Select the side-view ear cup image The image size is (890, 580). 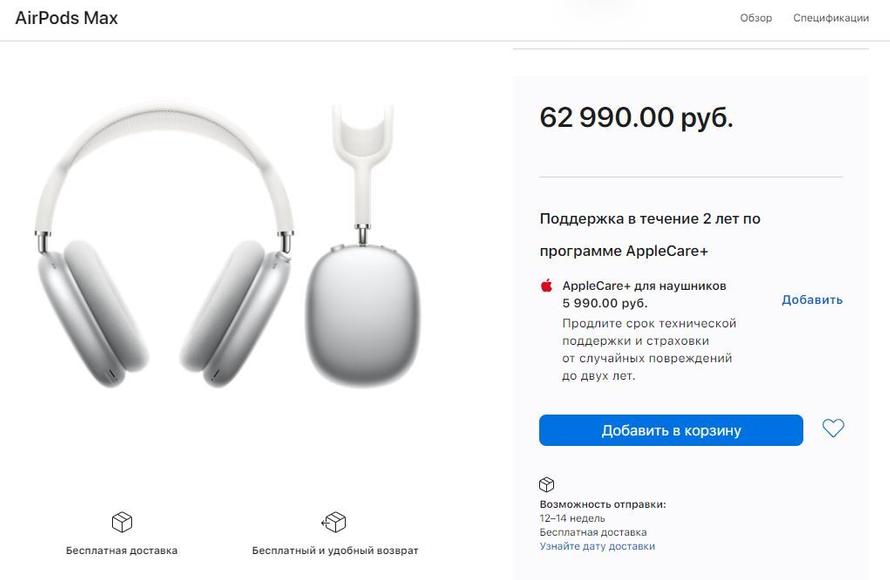(363, 245)
